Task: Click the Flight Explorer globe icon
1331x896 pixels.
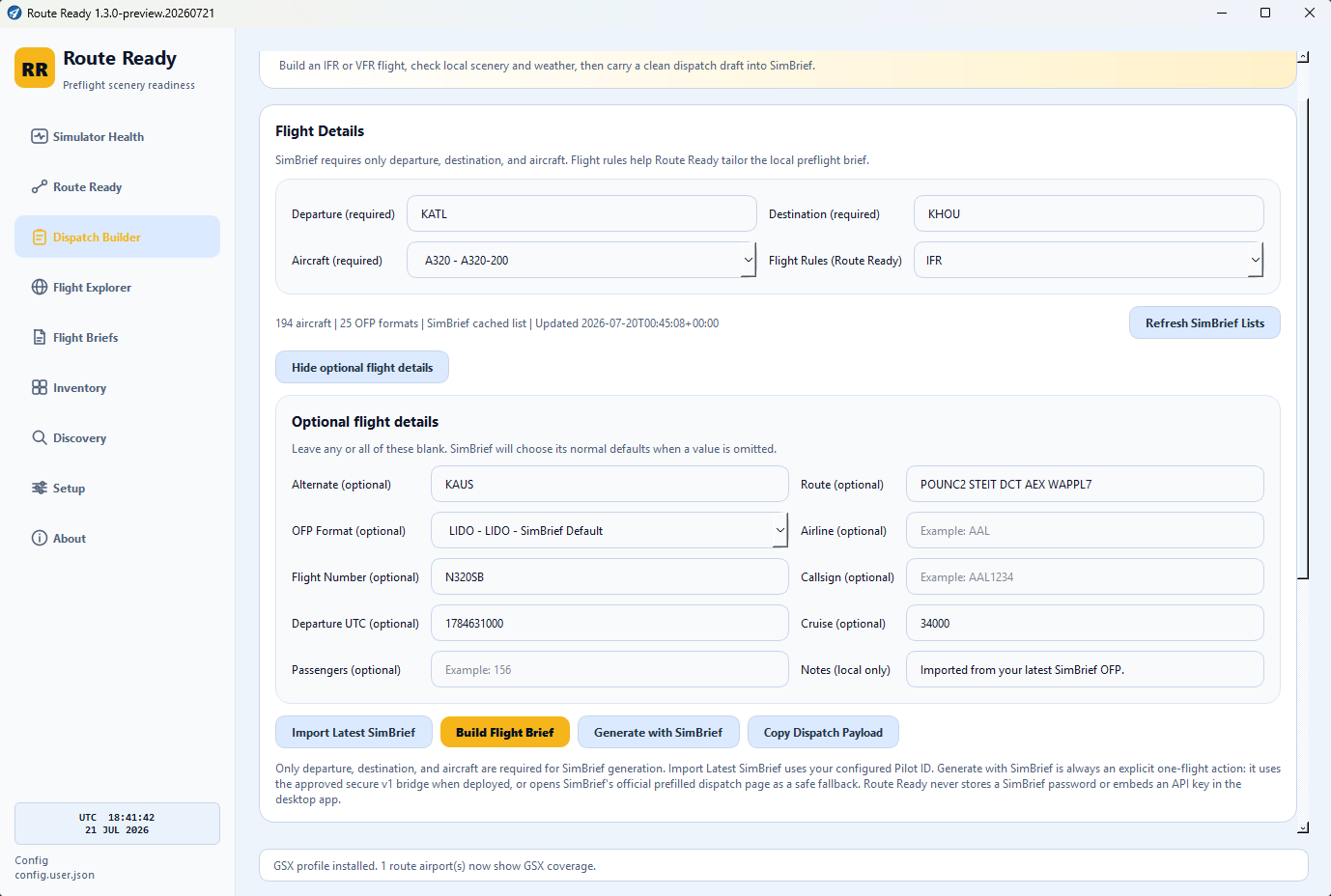Action: click(40, 287)
